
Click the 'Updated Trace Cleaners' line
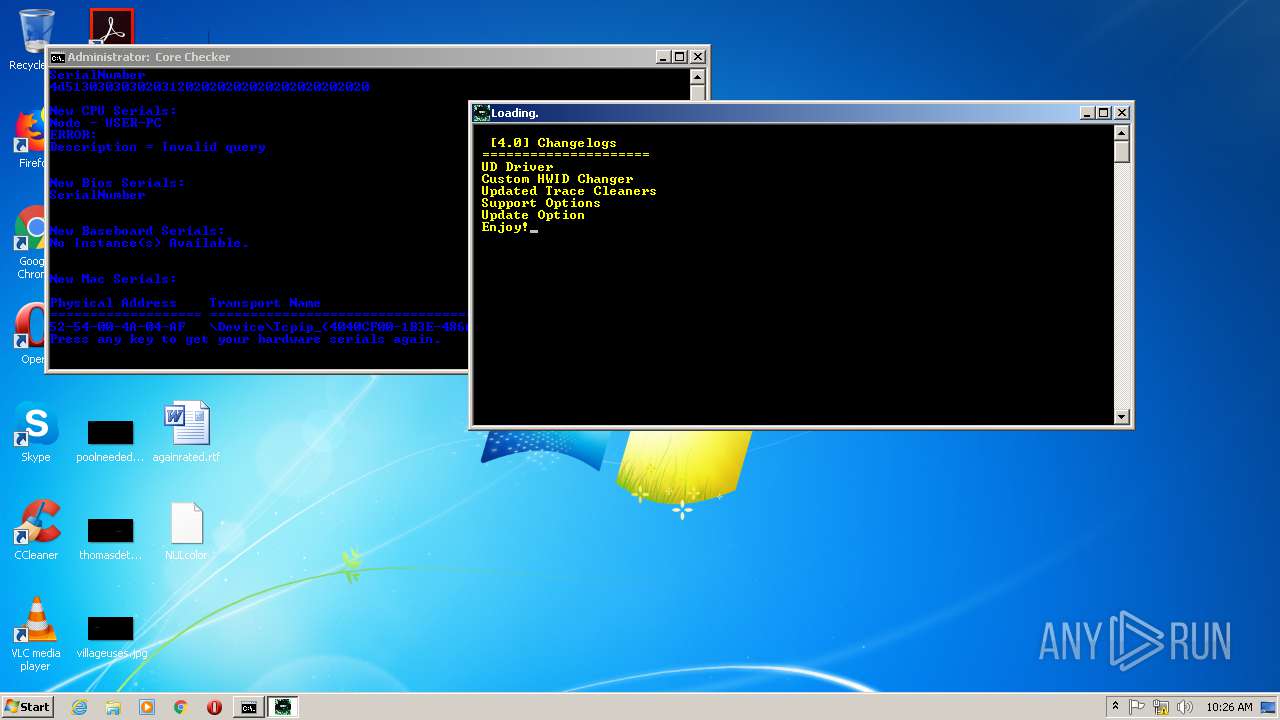click(569, 191)
